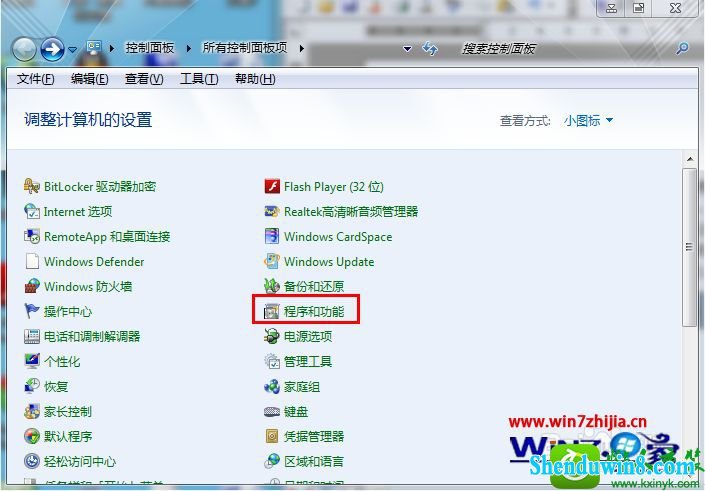705x491 pixels.
Task: Click the 家庭组 icon
Action: tap(272, 386)
